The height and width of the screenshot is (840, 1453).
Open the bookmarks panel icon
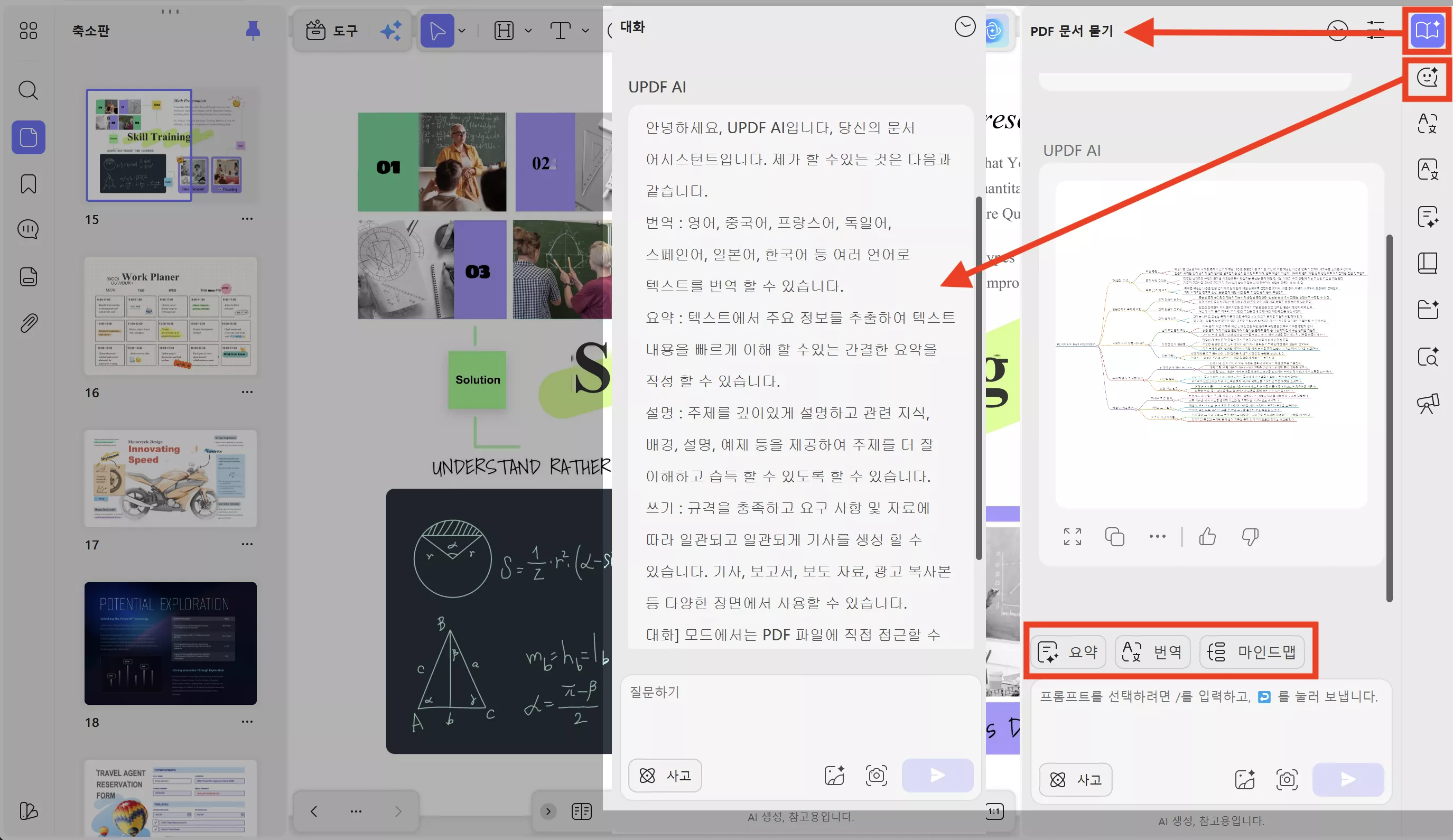pos(27,184)
